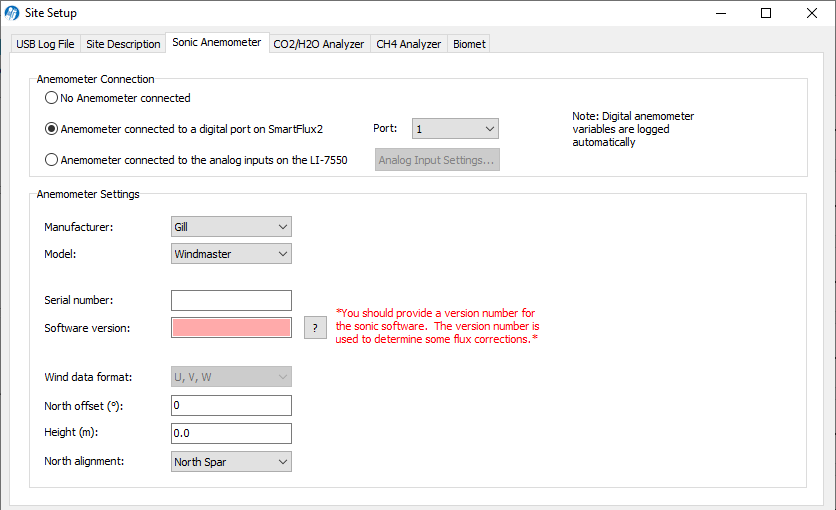Switch to the CH4 Analyzer tab
836x510 pixels.
click(x=408, y=44)
